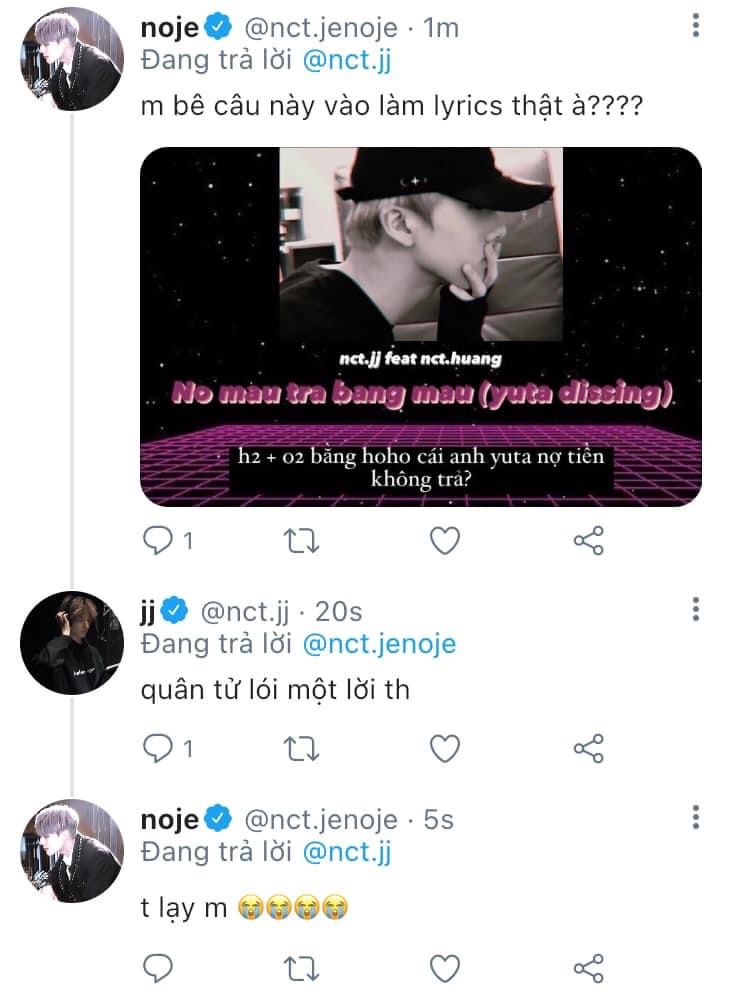Image resolution: width=750 pixels, height=997 pixels.
Task: Retweet noje's tweet about lyrics
Action: click(x=301, y=541)
